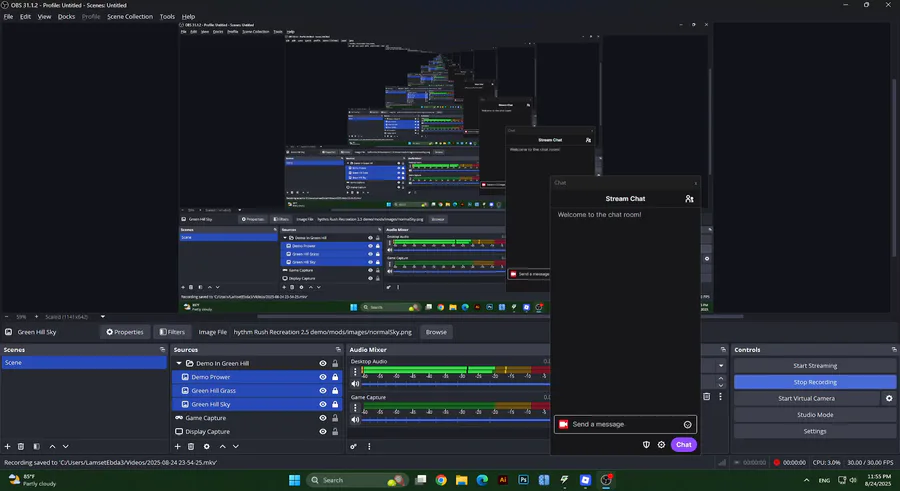
Task: Open preview scaling dropdown arrow
Action: (103, 316)
